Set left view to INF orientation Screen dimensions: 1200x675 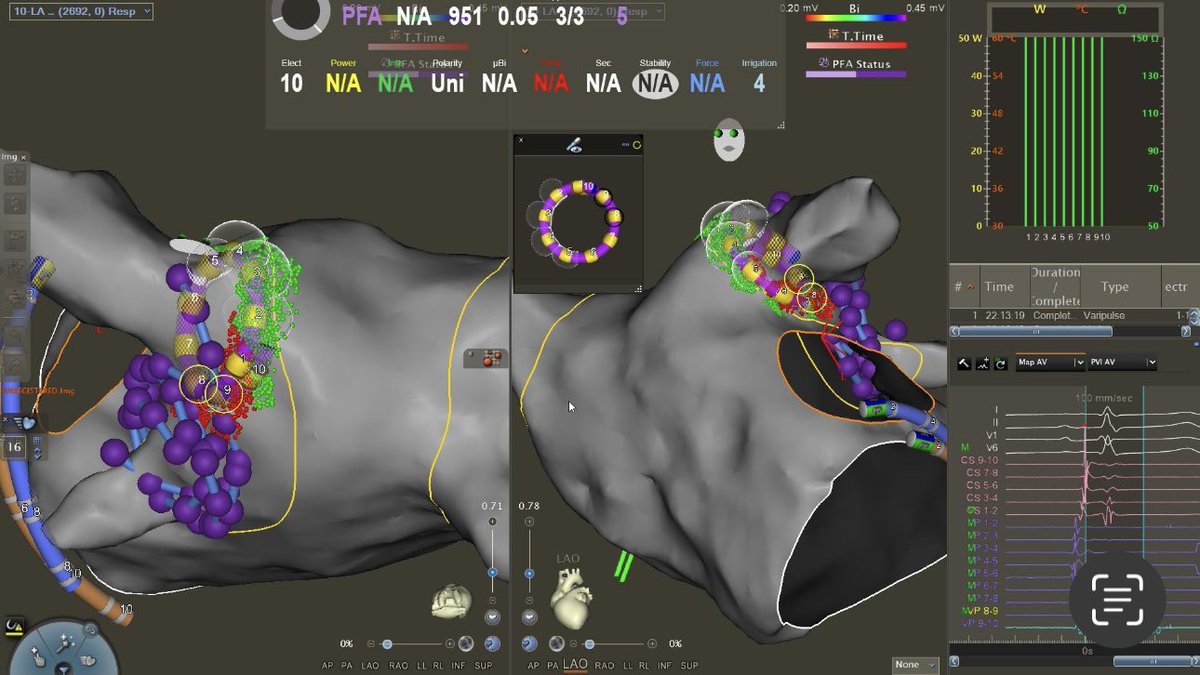[x=458, y=665]
